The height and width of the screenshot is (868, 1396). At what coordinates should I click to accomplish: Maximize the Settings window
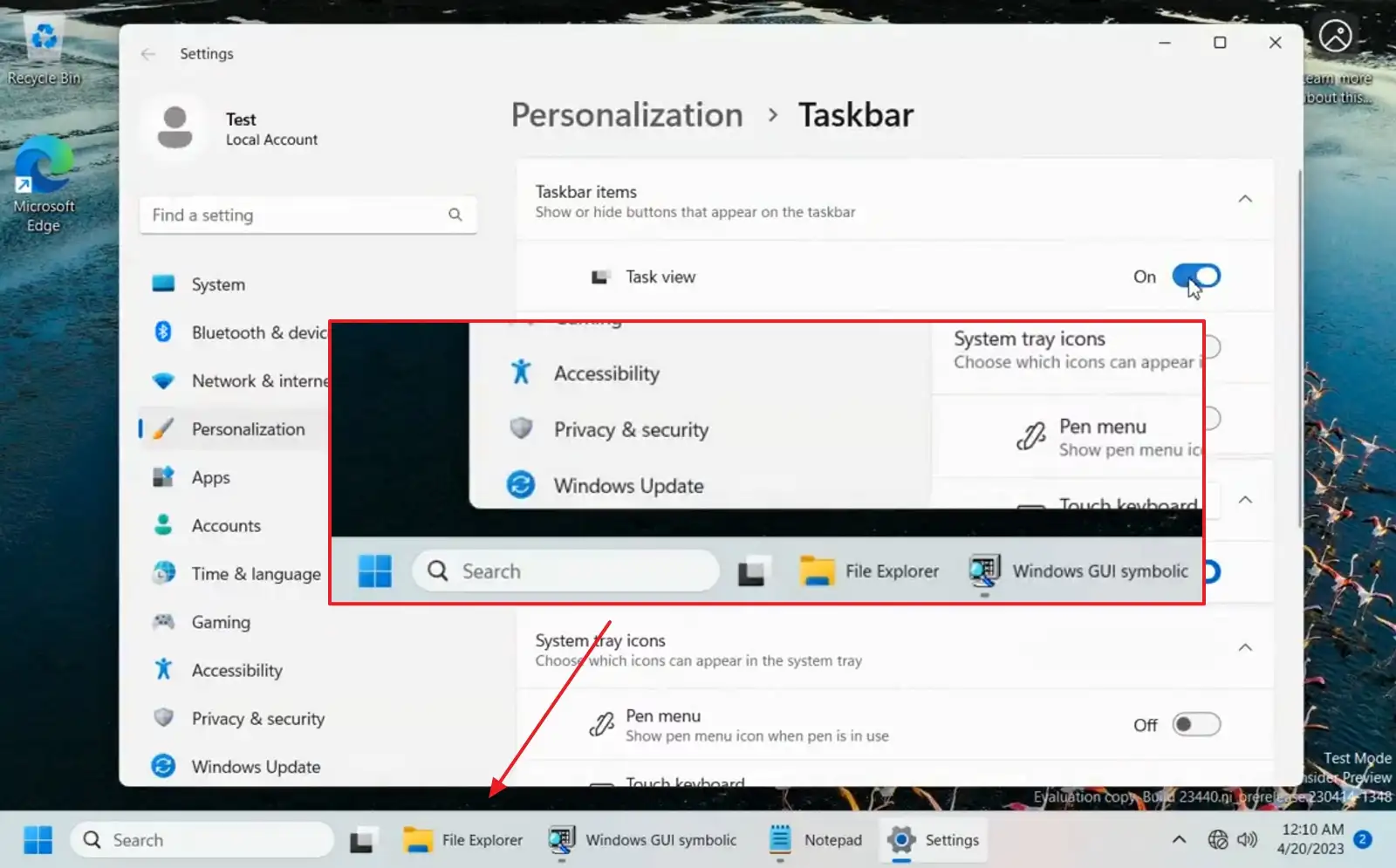click(1220, 42)
